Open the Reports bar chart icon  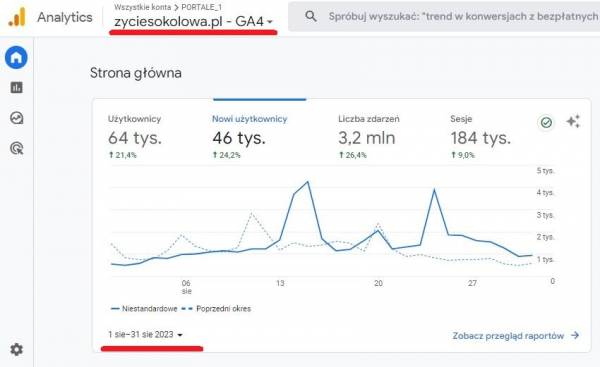16,87
